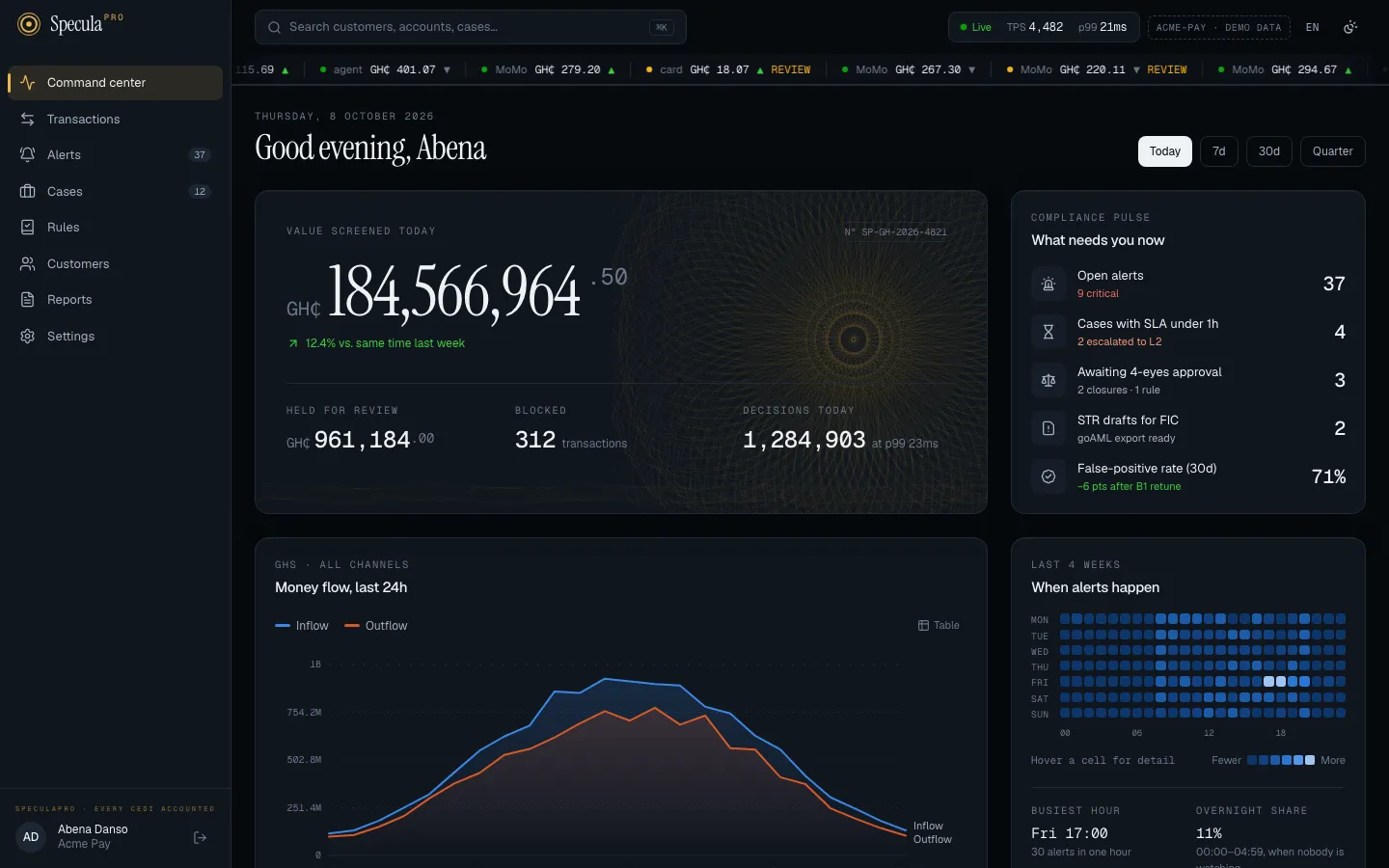
Task: Click the Reports file icon in sidebar
Action: click(28, 299)
